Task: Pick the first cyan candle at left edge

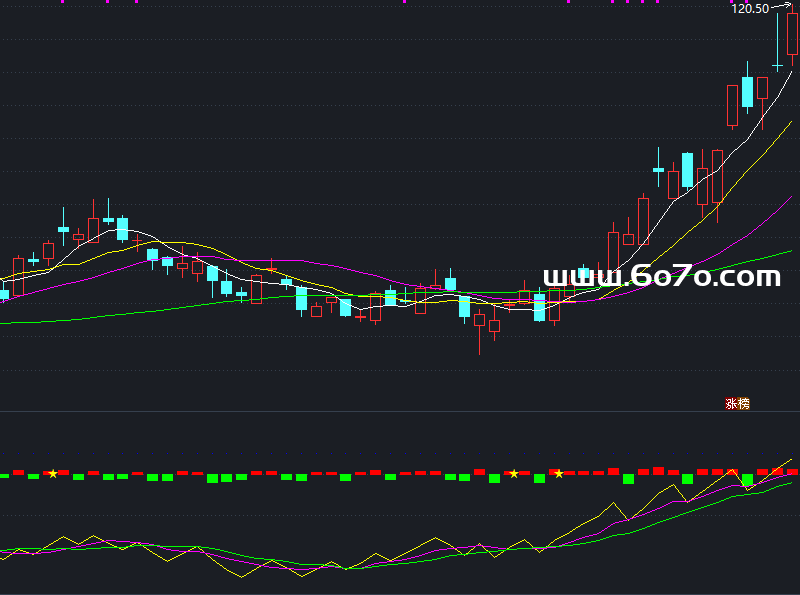Action: pyautogui.click(x=4, y=294)
